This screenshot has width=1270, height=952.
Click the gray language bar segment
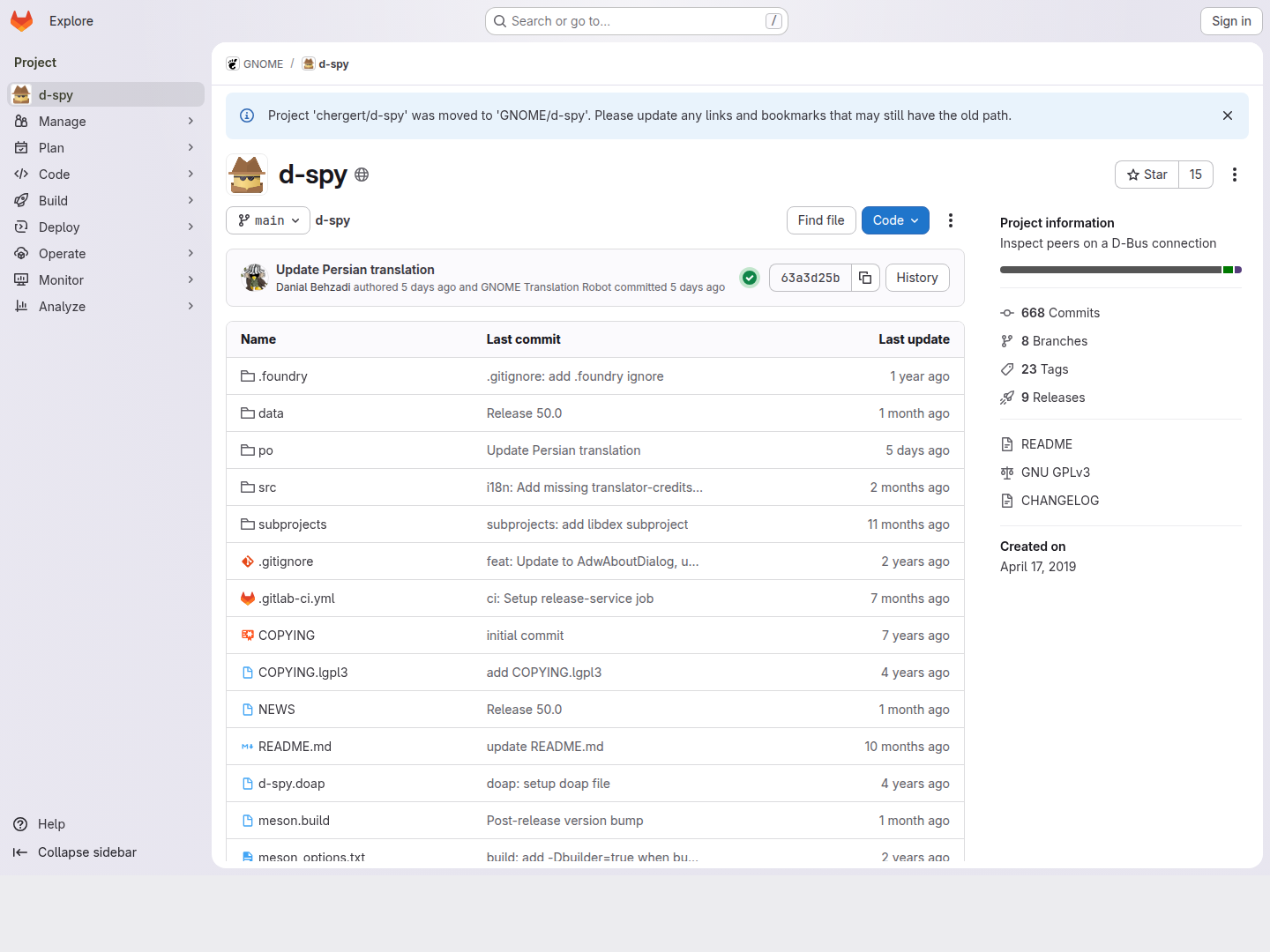click(1110, 270)
